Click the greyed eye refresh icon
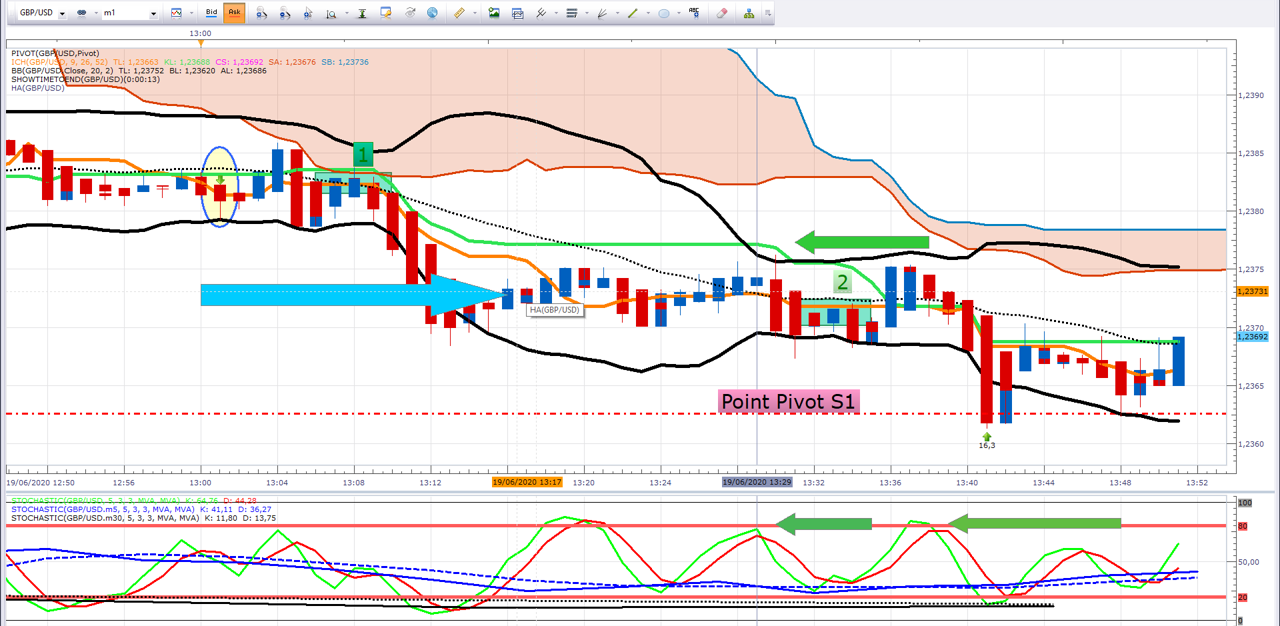This screenshot has height=626, width=1280. (x=409, y=14)
